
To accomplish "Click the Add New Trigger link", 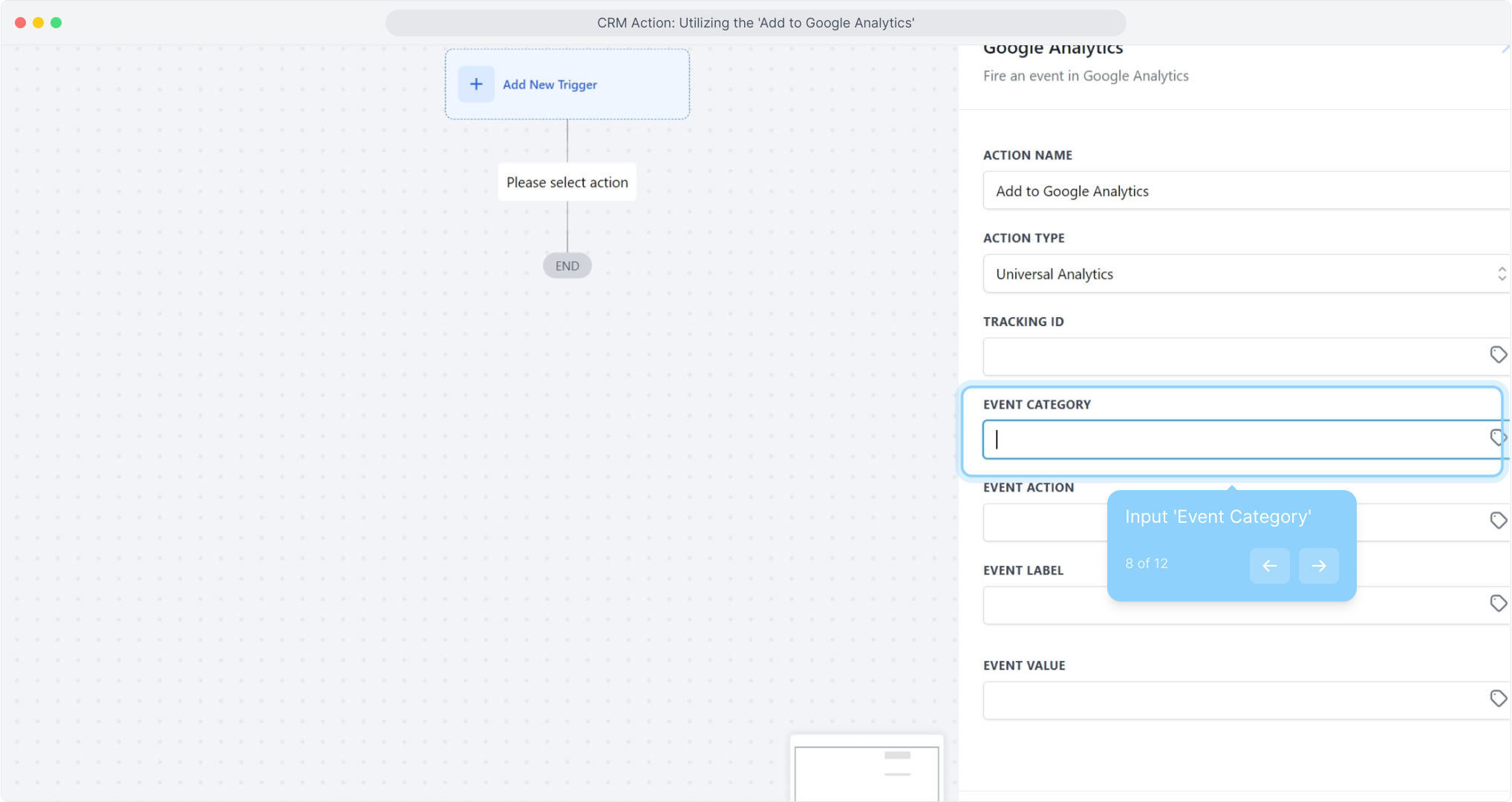I will (550, 85).
